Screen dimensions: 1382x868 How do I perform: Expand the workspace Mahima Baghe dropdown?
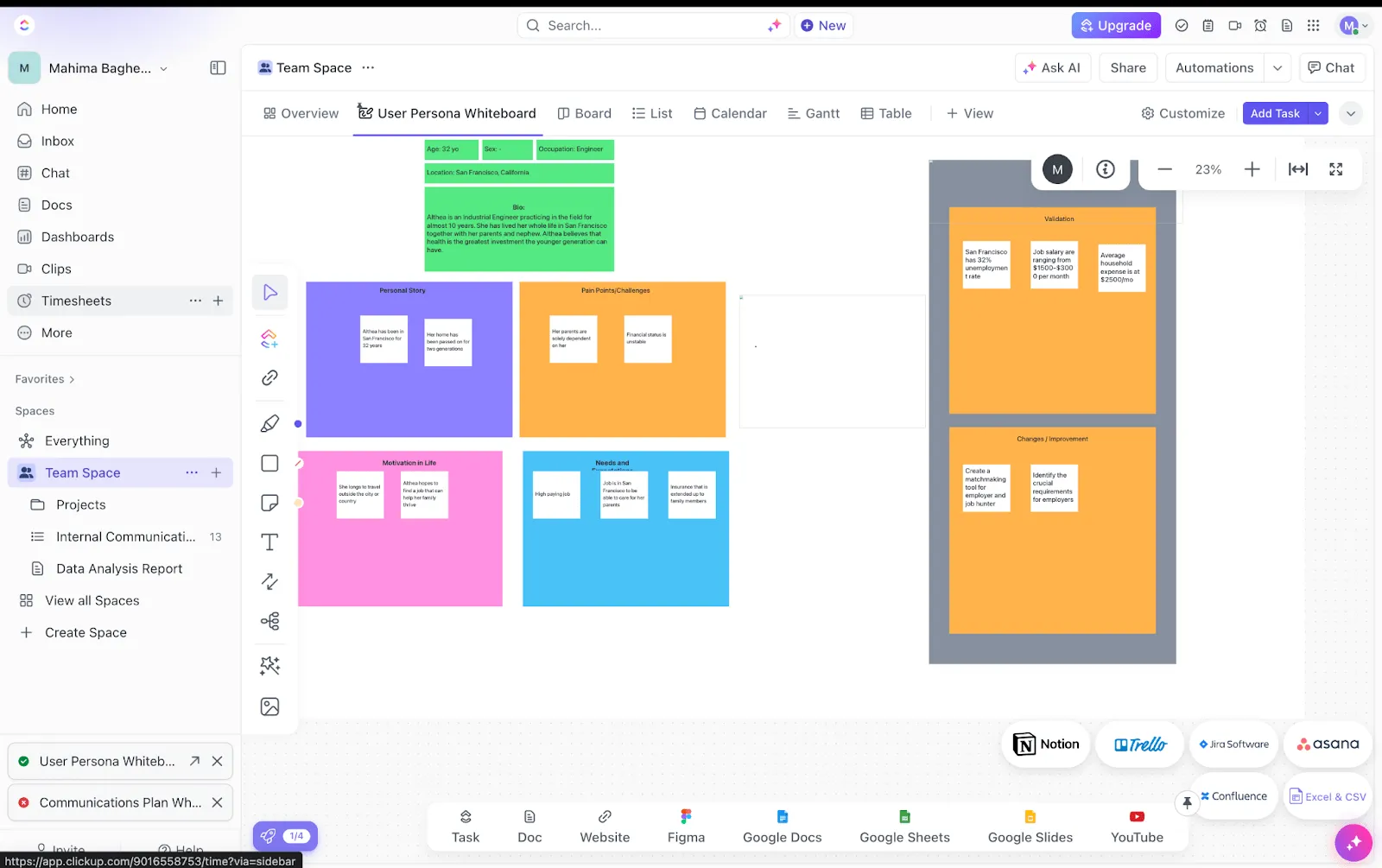163,69
